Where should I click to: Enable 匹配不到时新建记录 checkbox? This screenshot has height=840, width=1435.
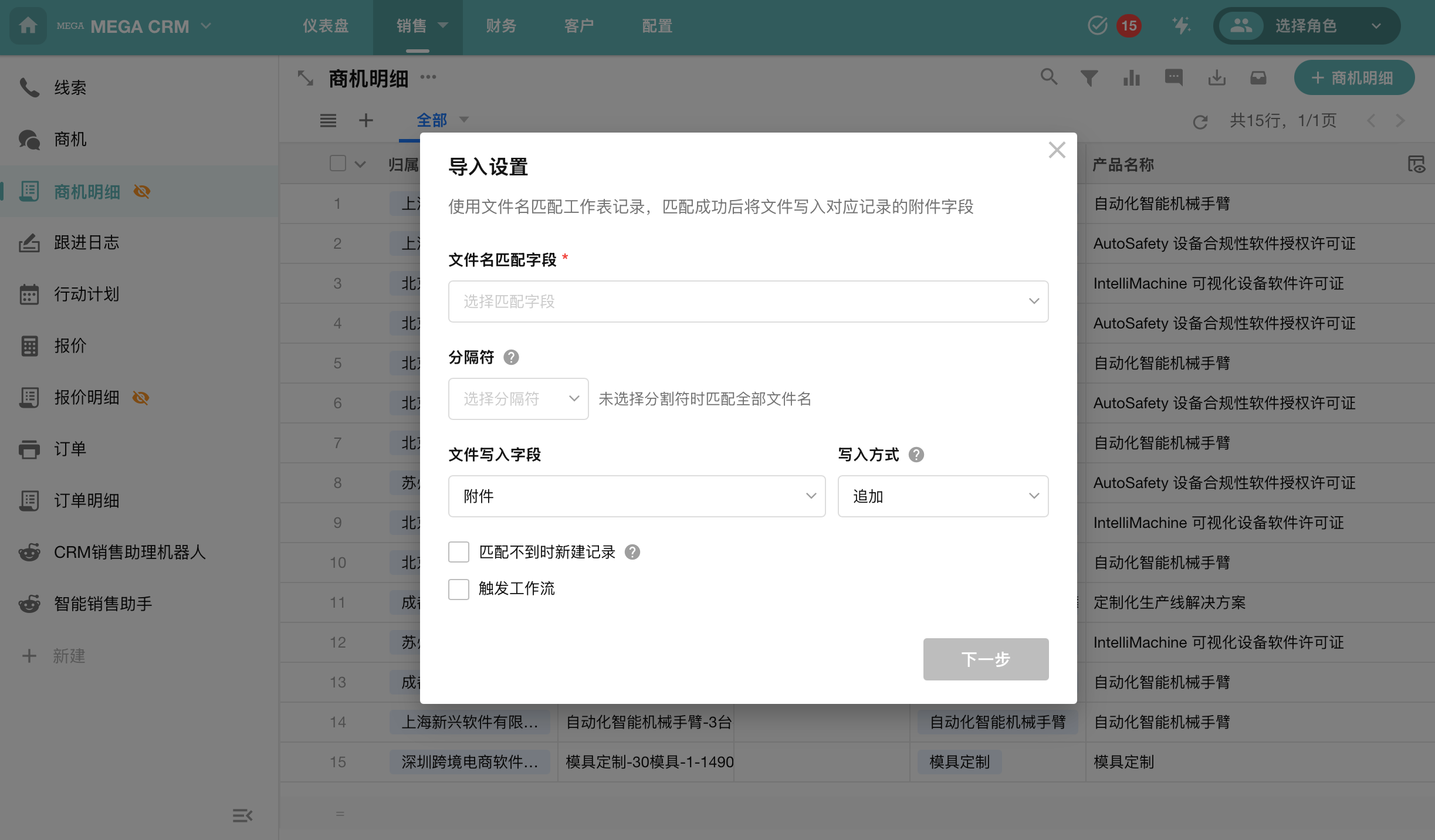tap(459, 552)
